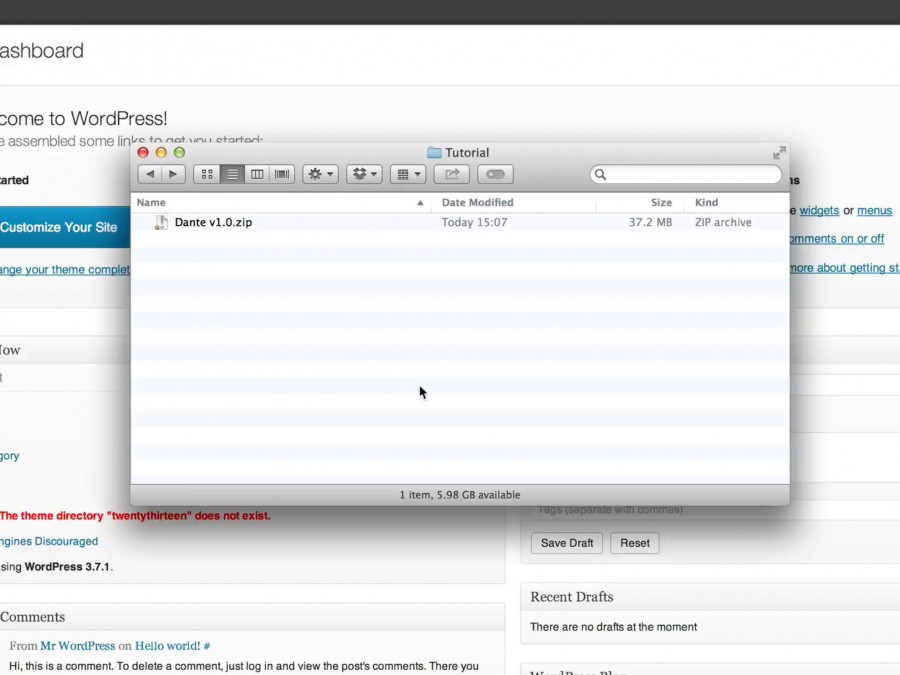The height and width of the screenshot is (675, 900).
Task: Click the 'WordPress 3.7.1' version text
Action: (x=67, y=567)
